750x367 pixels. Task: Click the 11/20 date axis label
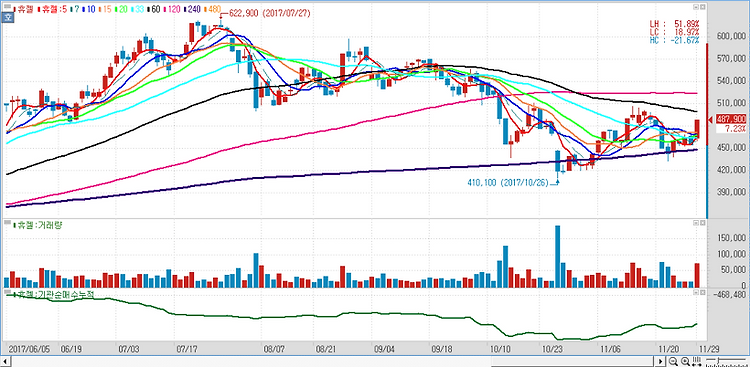669,349
